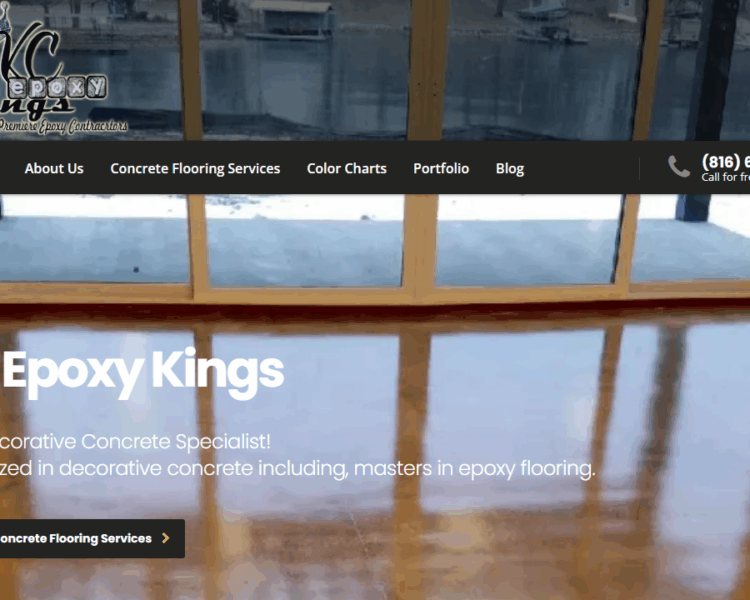Screen dimensions: 750x600
Task: Click the phone handset icon
Action: 679,167
